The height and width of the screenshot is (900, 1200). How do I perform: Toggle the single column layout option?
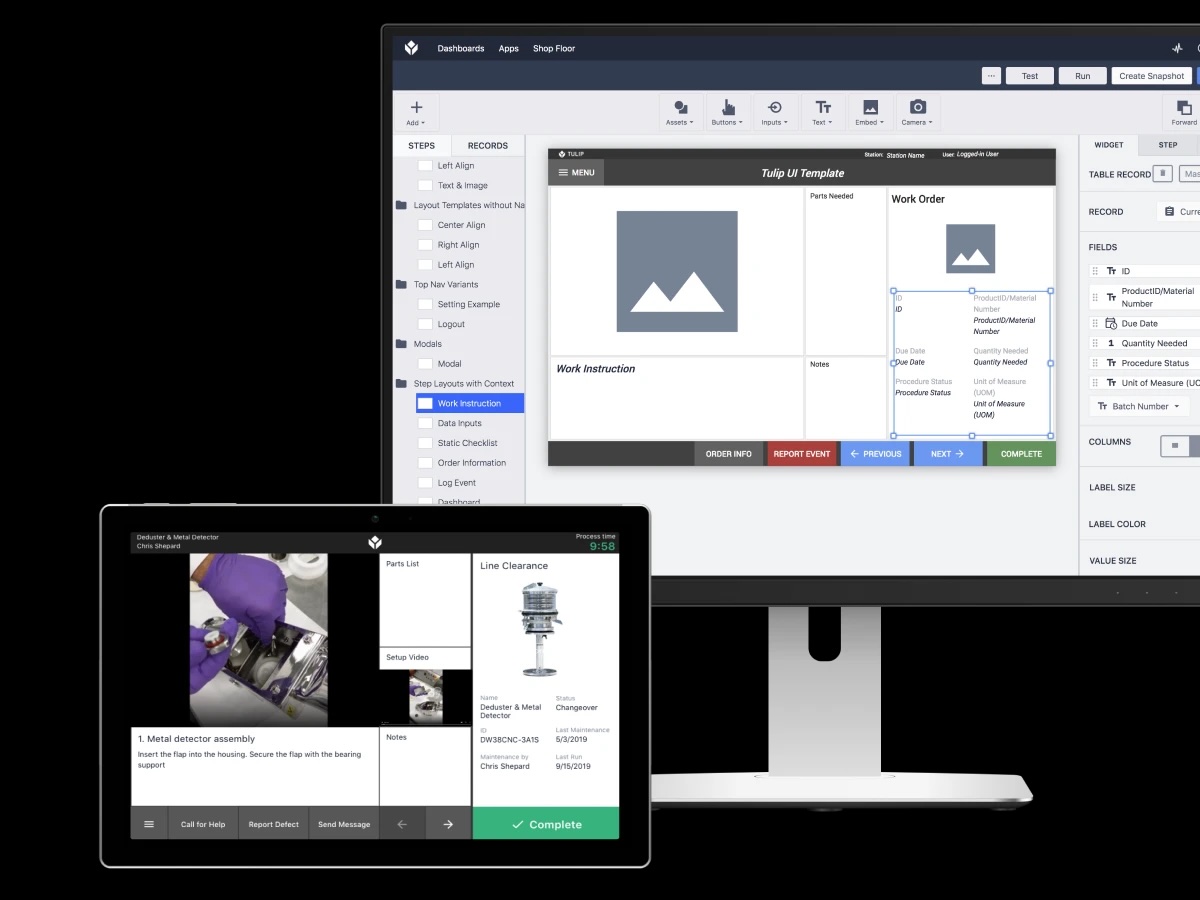click(1175, 446)
